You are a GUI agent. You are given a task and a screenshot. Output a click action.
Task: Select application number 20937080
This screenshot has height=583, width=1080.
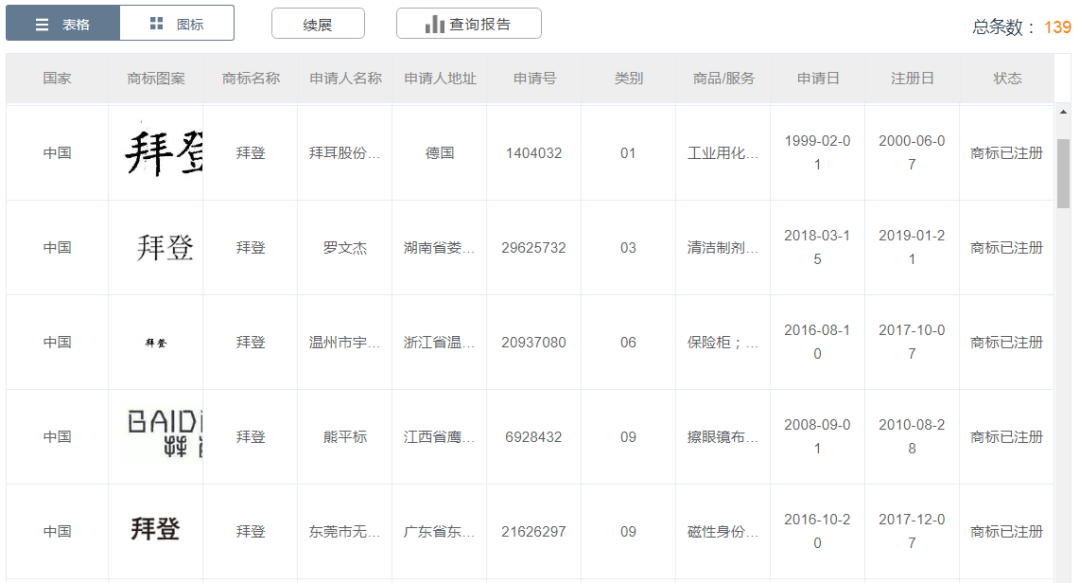click(x=534, y=342)
